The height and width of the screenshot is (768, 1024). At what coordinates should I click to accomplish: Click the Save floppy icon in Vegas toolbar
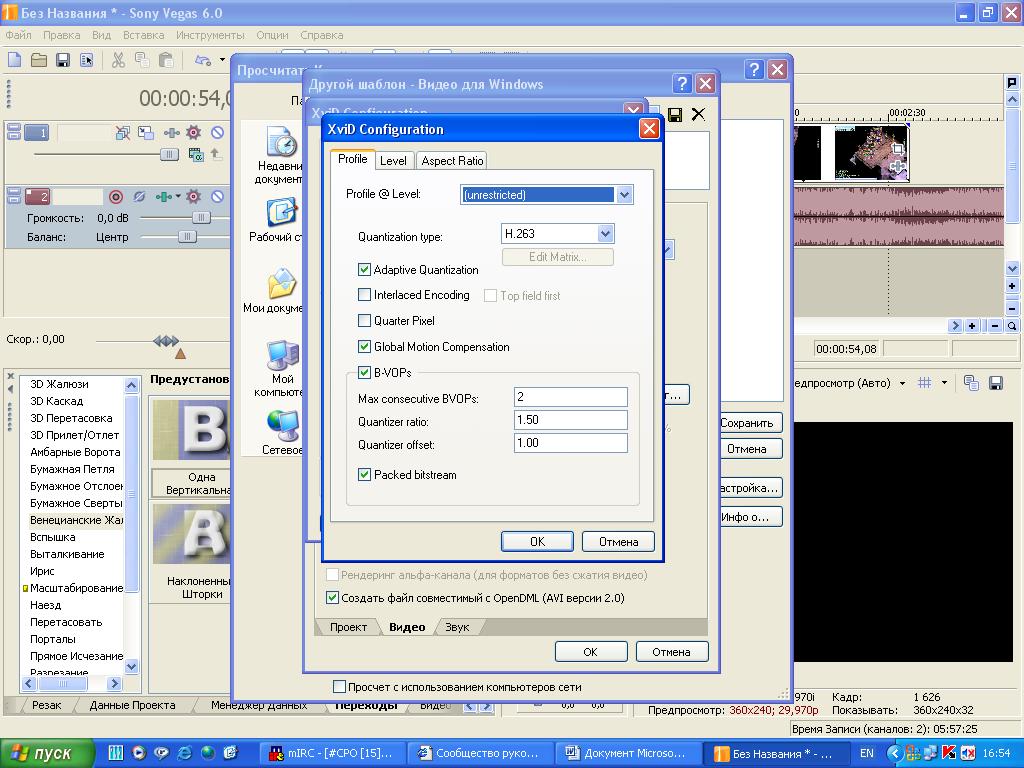(x=63, y=61)
